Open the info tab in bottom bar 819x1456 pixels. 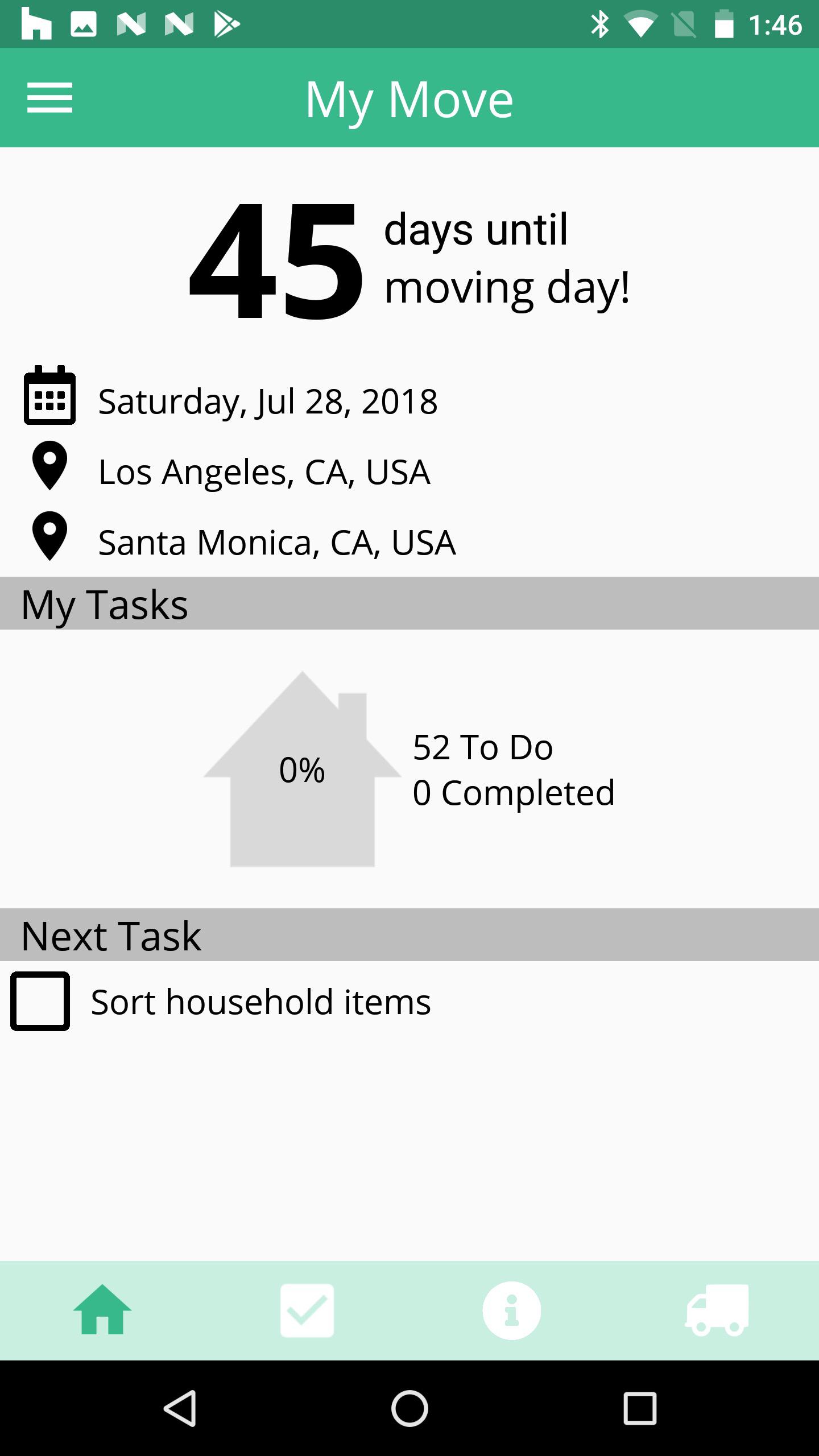tap(512, 1310)
